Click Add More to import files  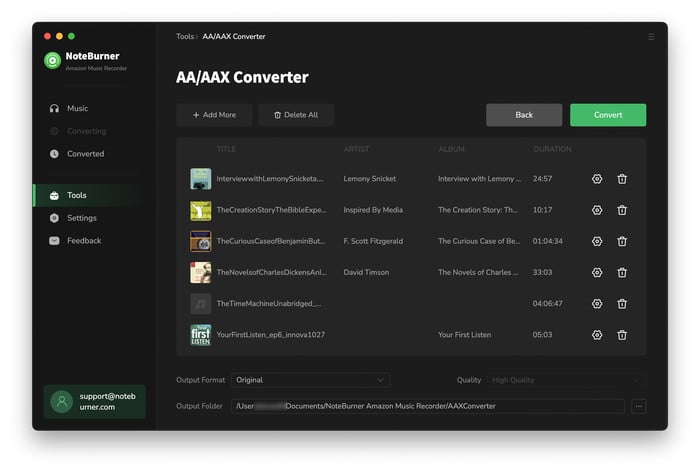(x=214, y=115)
